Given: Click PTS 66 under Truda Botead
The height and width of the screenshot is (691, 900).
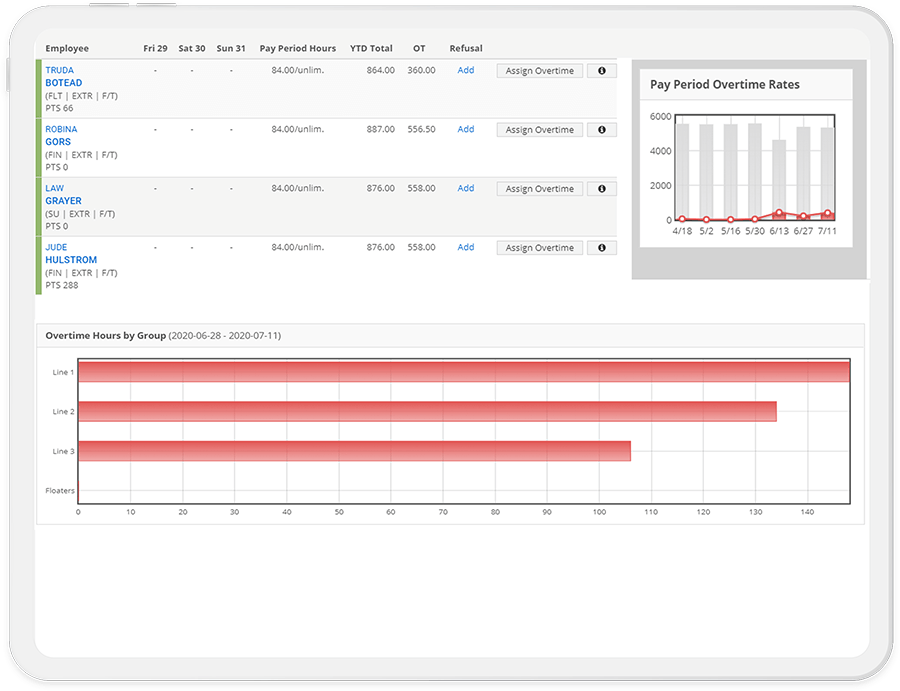Looking at the screenshot, I should 59,108.
